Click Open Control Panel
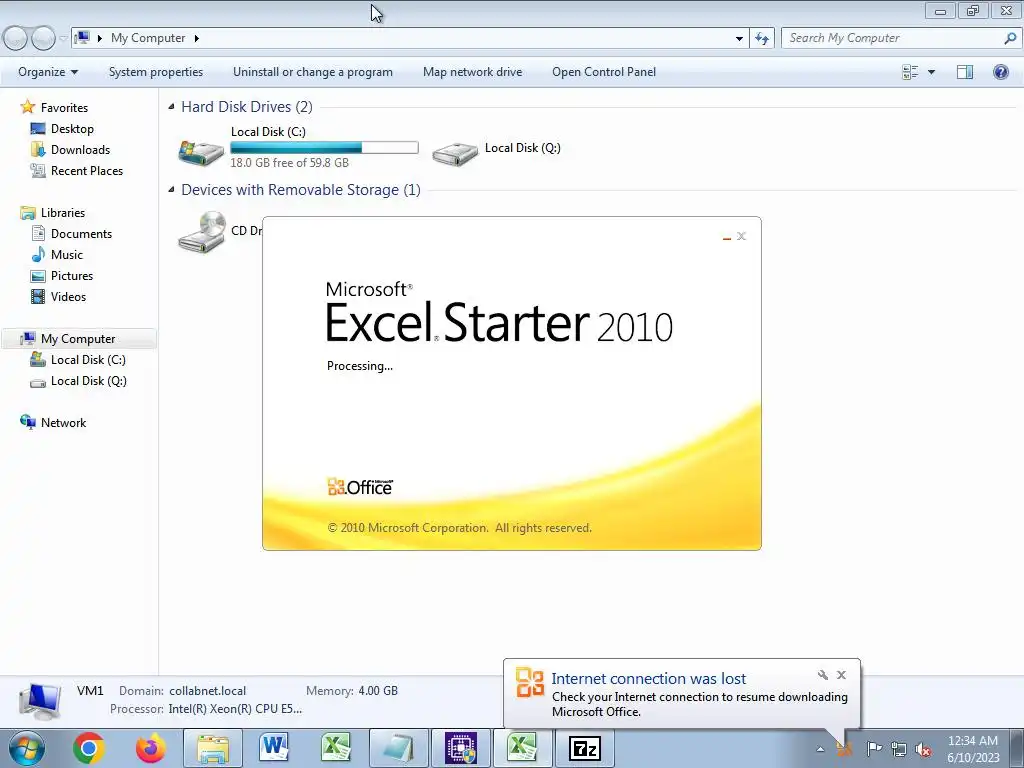Image resolution: width=1024 pixels, height=768 pixels. [604, 72]
